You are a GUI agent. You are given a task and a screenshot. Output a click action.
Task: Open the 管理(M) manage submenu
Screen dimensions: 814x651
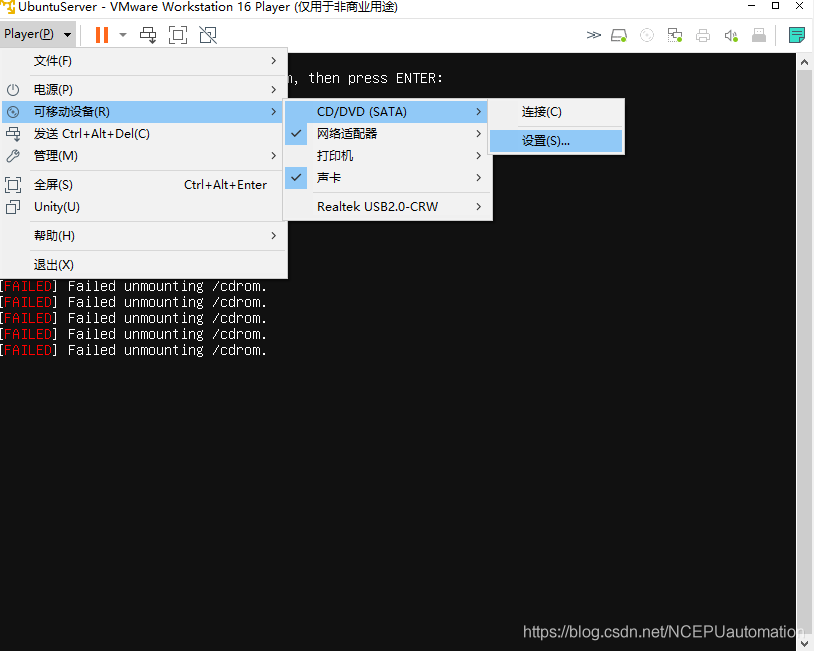click(x=144, y=156)
